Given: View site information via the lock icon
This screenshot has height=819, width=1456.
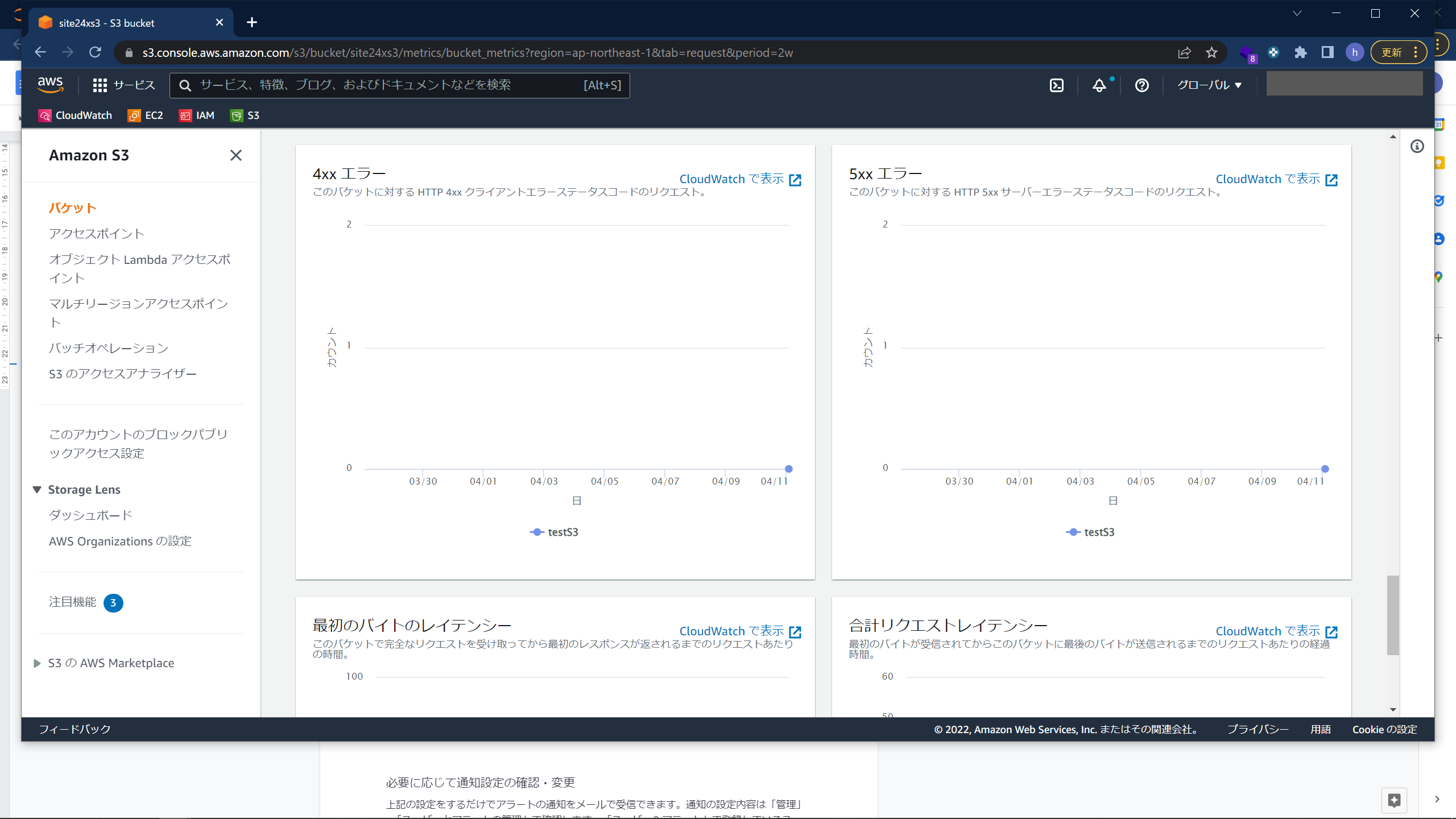Looking at the screenshot, I should point(129,52).
